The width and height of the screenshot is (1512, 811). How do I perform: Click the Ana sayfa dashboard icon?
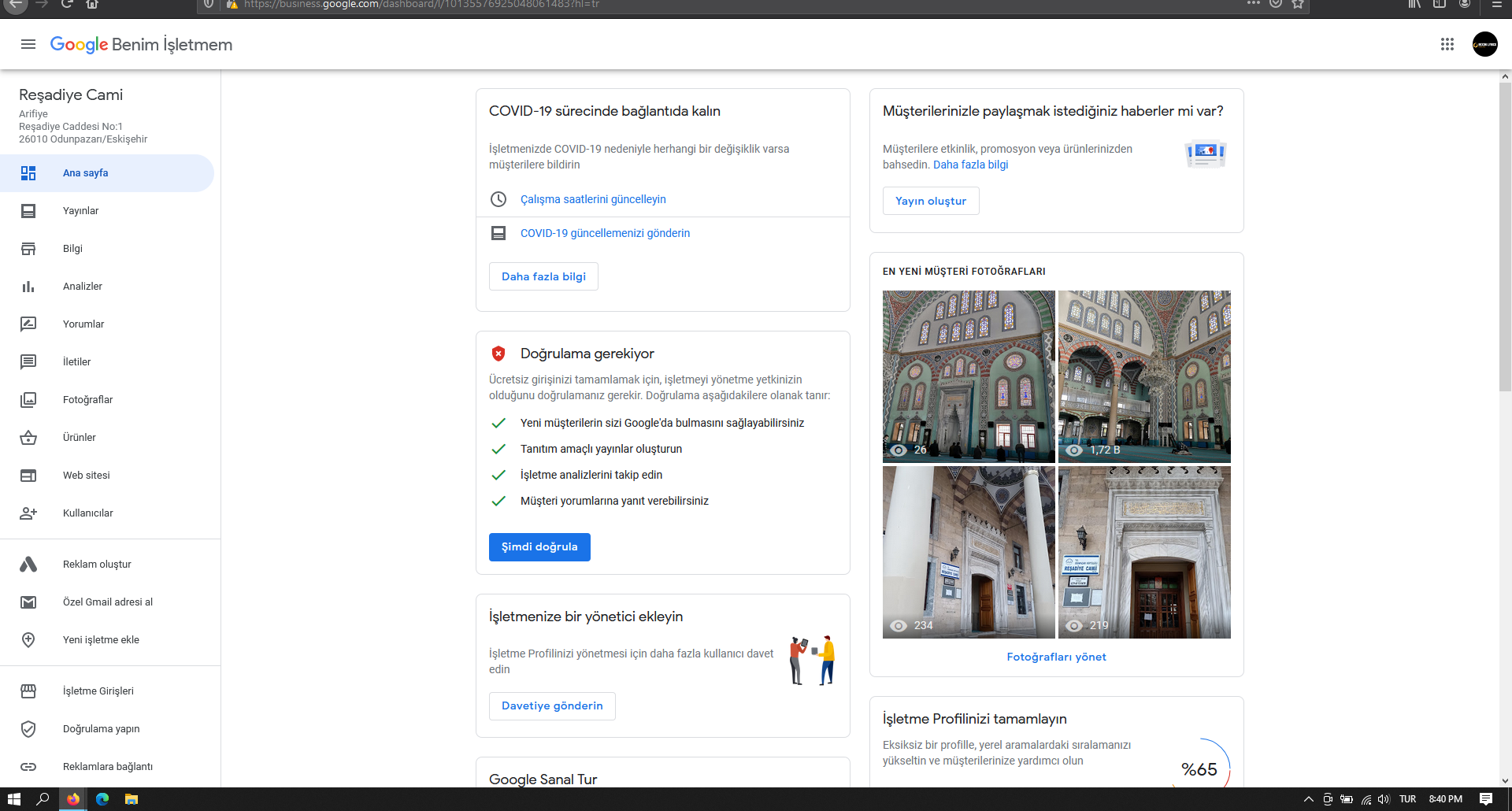point(28,173)
